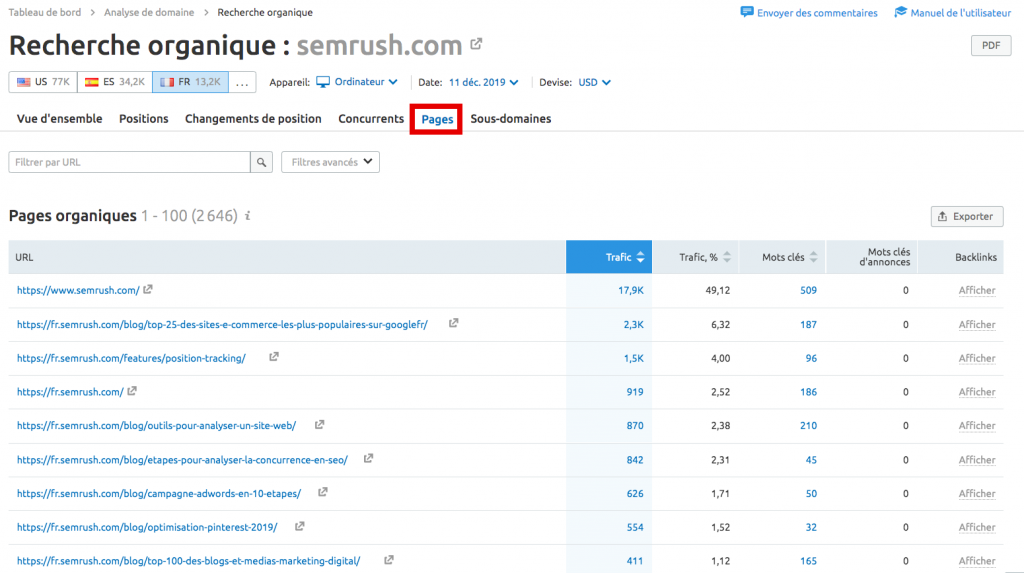1024x573 pixels.
Task: Open the USD currency dropdown
Action: click(x=594, y=82)
